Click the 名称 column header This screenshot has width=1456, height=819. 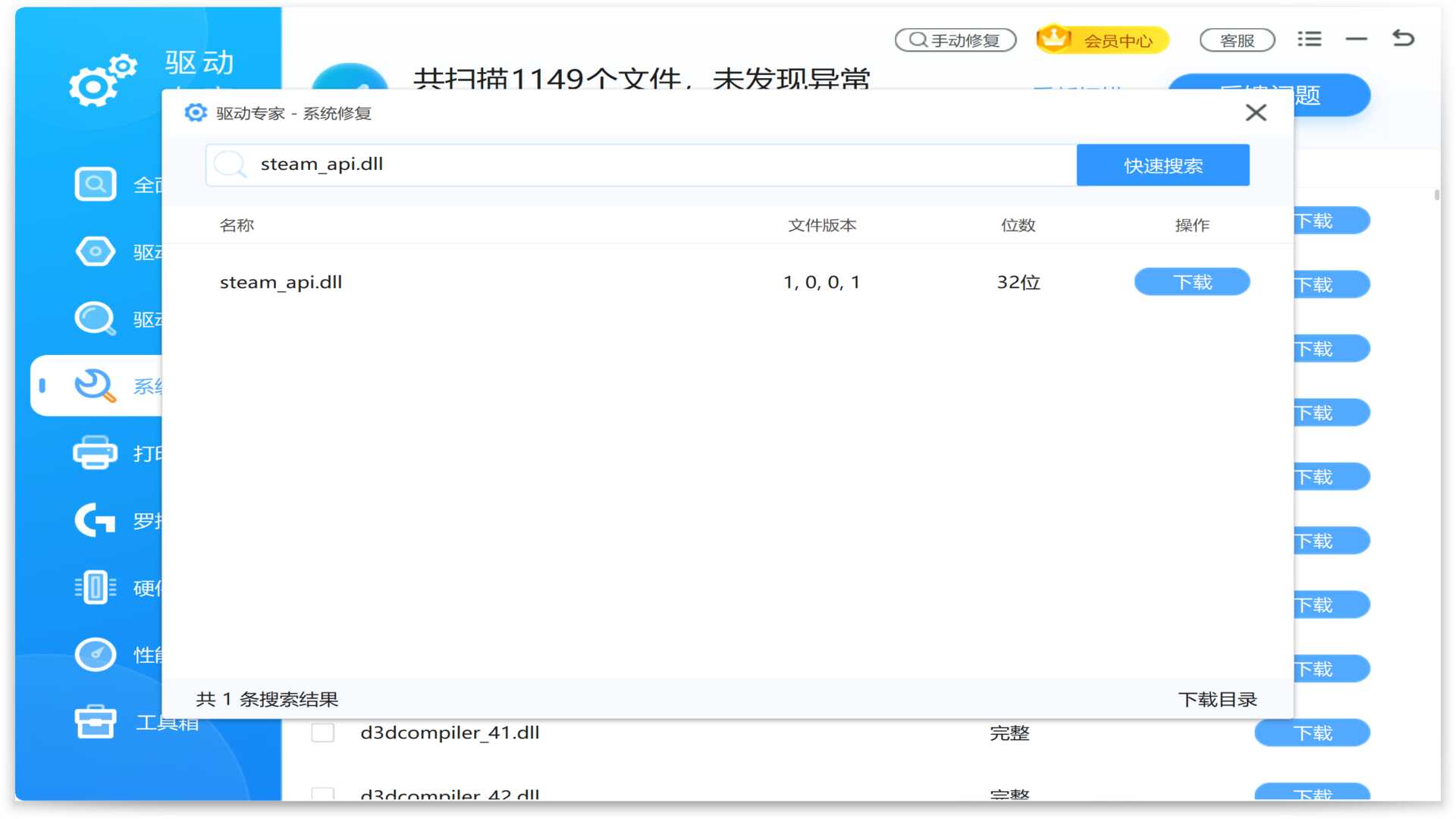pyautogui.click(x=237, y=225)
